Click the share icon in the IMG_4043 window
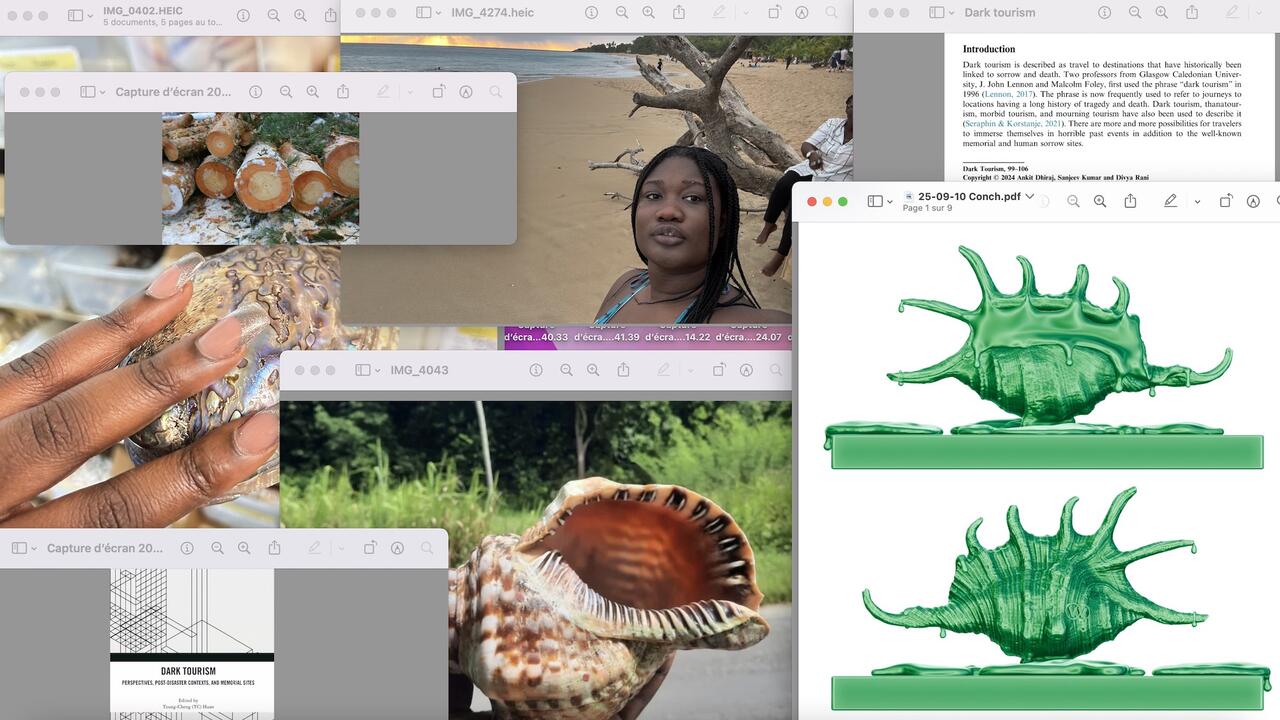Screen dimensions: 1280x720 click(623, 370)
